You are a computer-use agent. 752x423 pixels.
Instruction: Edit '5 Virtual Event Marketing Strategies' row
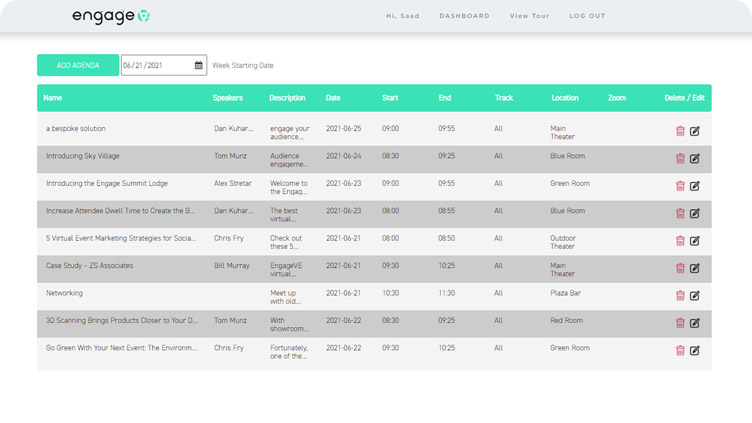[694, 240]
